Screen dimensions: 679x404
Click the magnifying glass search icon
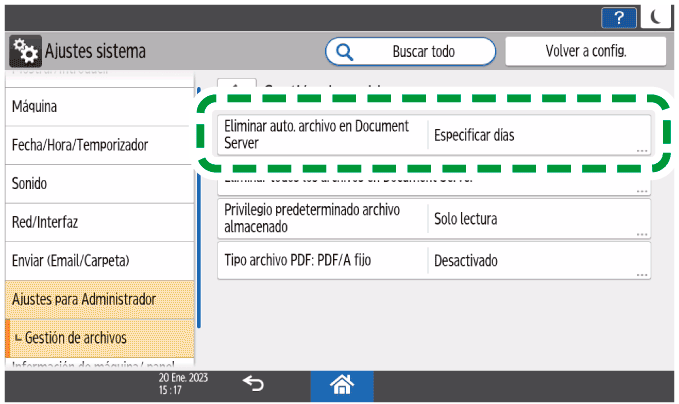(x=344, y=50)
